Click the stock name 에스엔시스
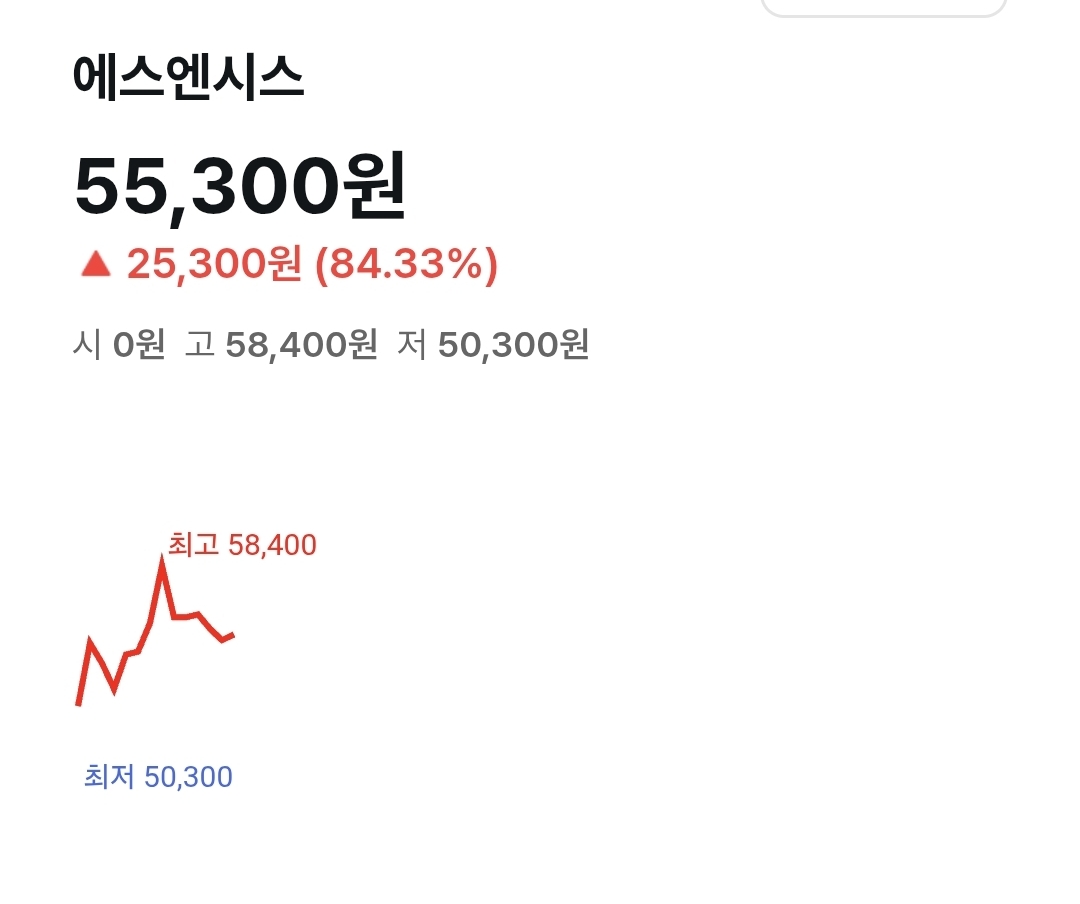The height and width of the screenshot is (904, 1080). [x=188, y=79]
